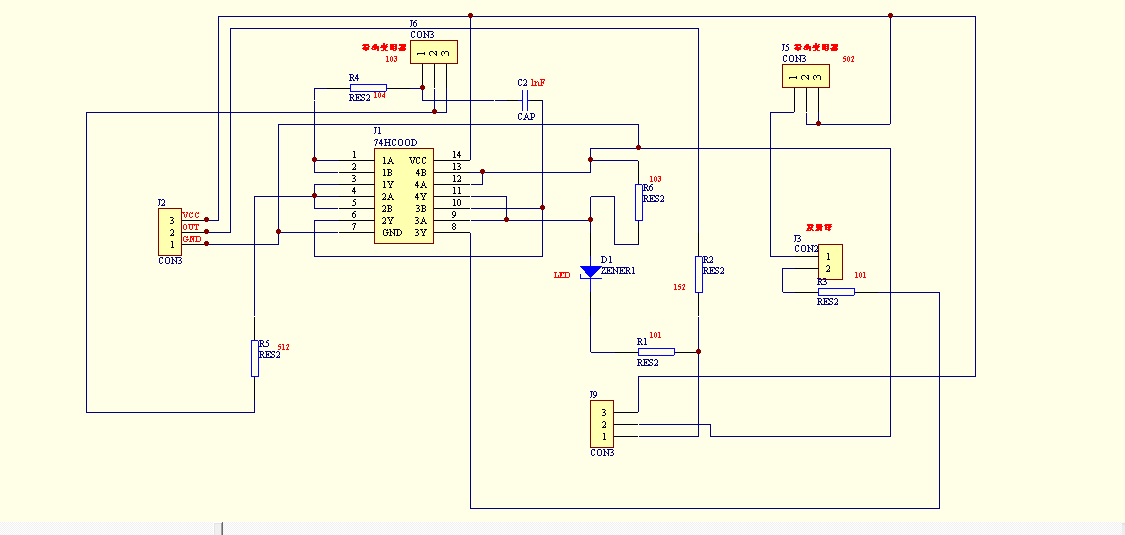Click the red '103' value above R6

click(655, 179)
